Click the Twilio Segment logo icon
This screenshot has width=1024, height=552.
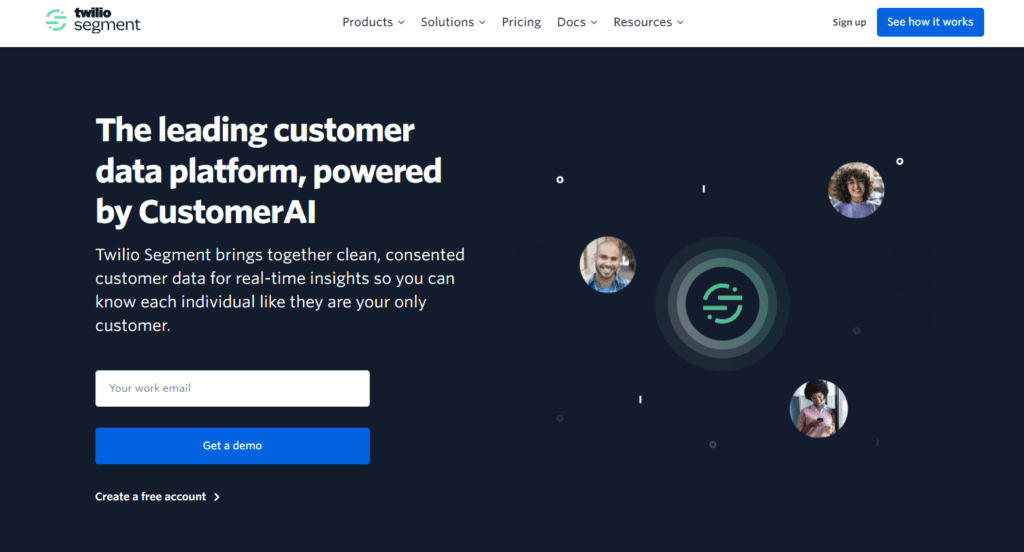(x=56, y=20)
